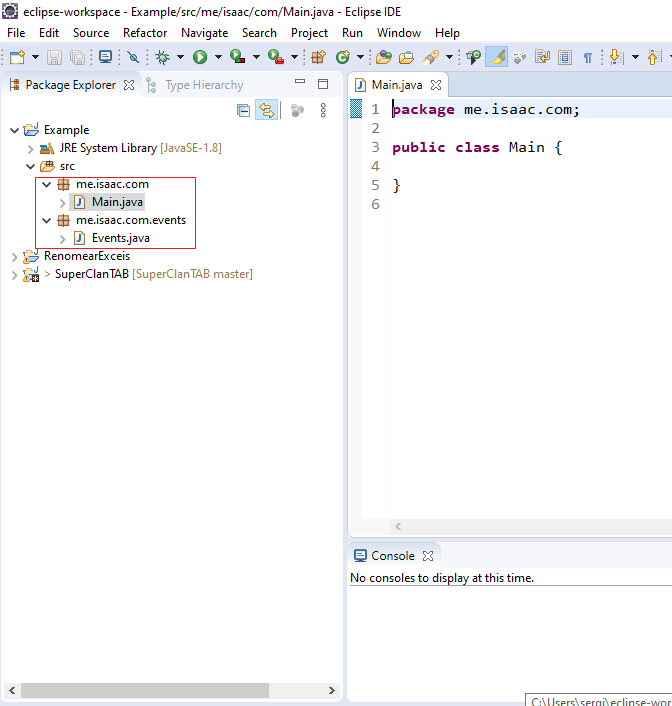Screen dimensions: 672x706
Task: Select the me.isaac.com.events package
Action: (x=131, y=220)
